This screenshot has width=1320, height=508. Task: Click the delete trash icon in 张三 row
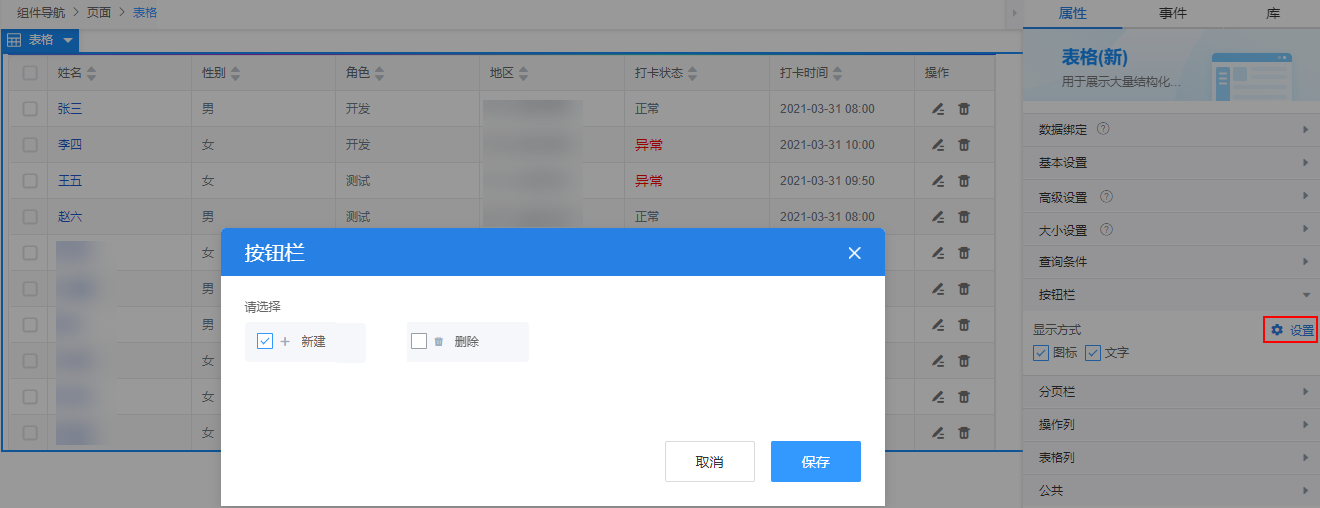[964, 109]
